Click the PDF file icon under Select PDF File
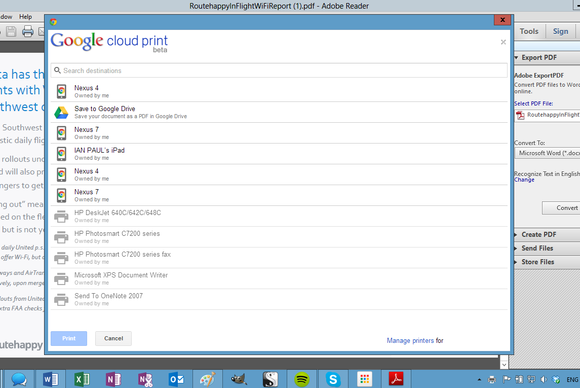580x388 pixels. (x=520, y=115)
